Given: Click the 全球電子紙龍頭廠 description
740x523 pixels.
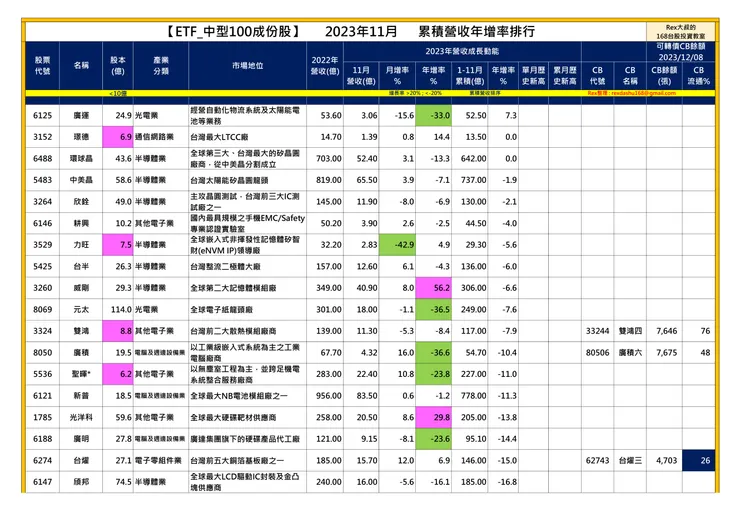Looking at the screenshot, I should (221, 310).
